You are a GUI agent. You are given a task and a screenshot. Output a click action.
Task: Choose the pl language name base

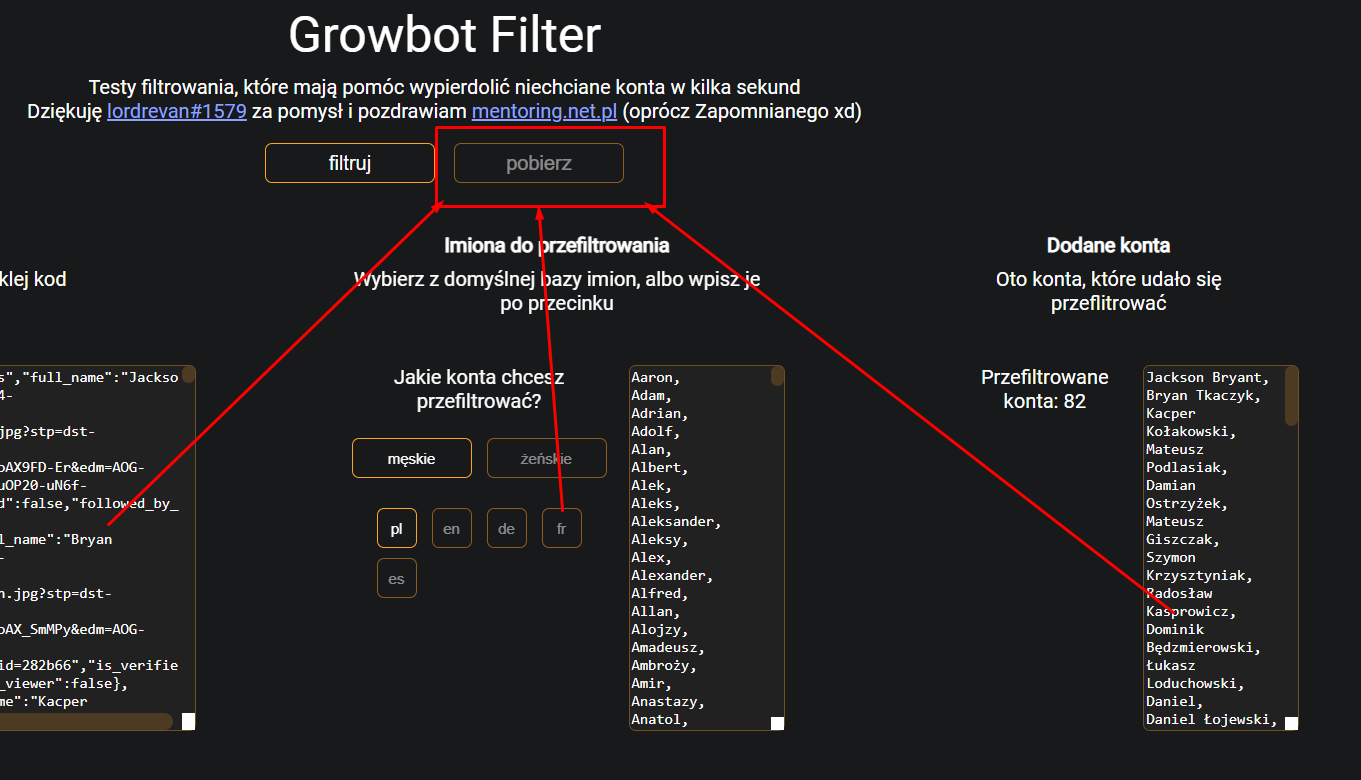click(x=396, y=528)
